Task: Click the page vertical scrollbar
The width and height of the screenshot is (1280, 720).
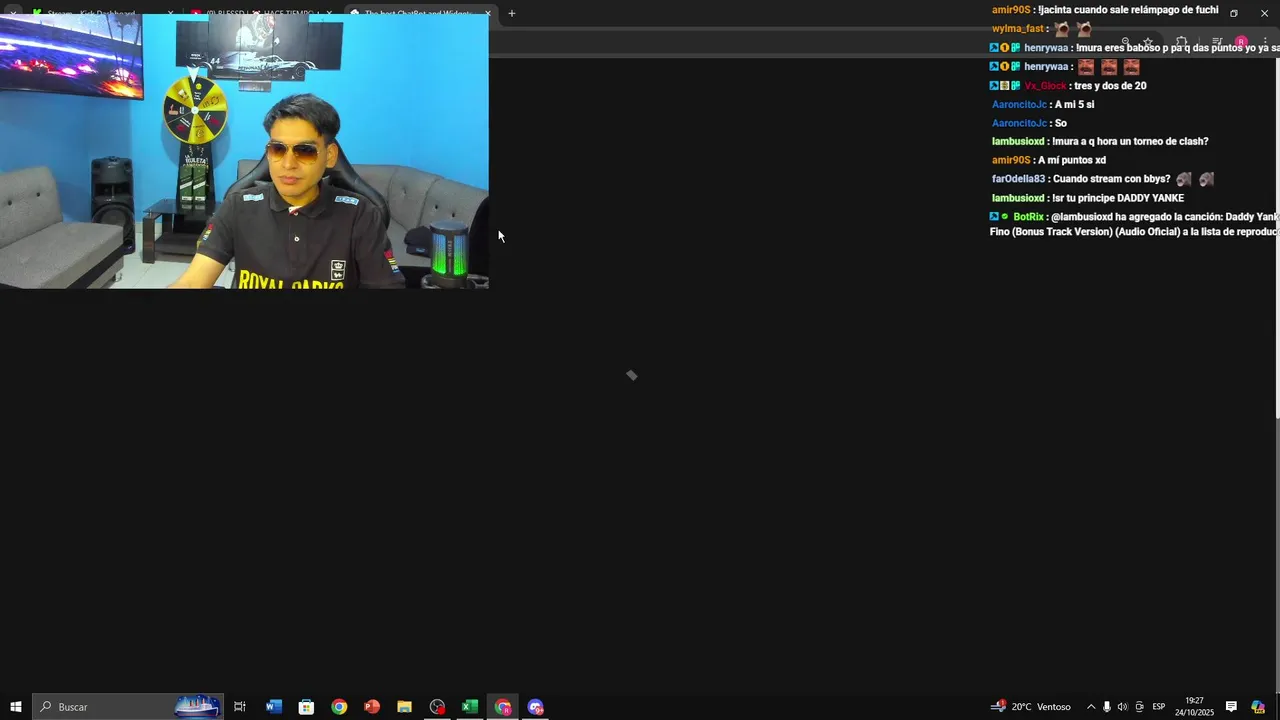Action: coord(1276,240)
